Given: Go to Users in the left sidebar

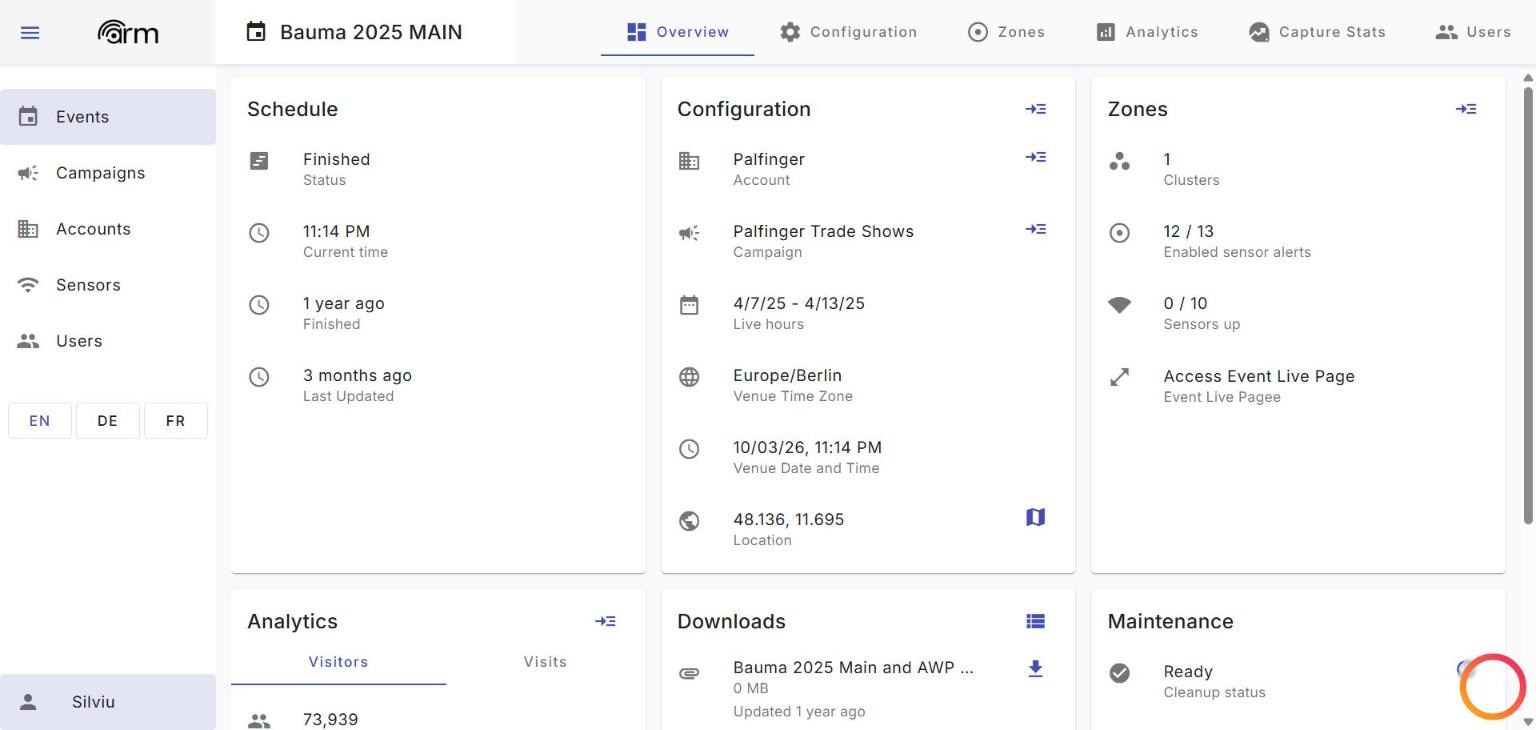Looking at the screenshot, I should (108, 341).
